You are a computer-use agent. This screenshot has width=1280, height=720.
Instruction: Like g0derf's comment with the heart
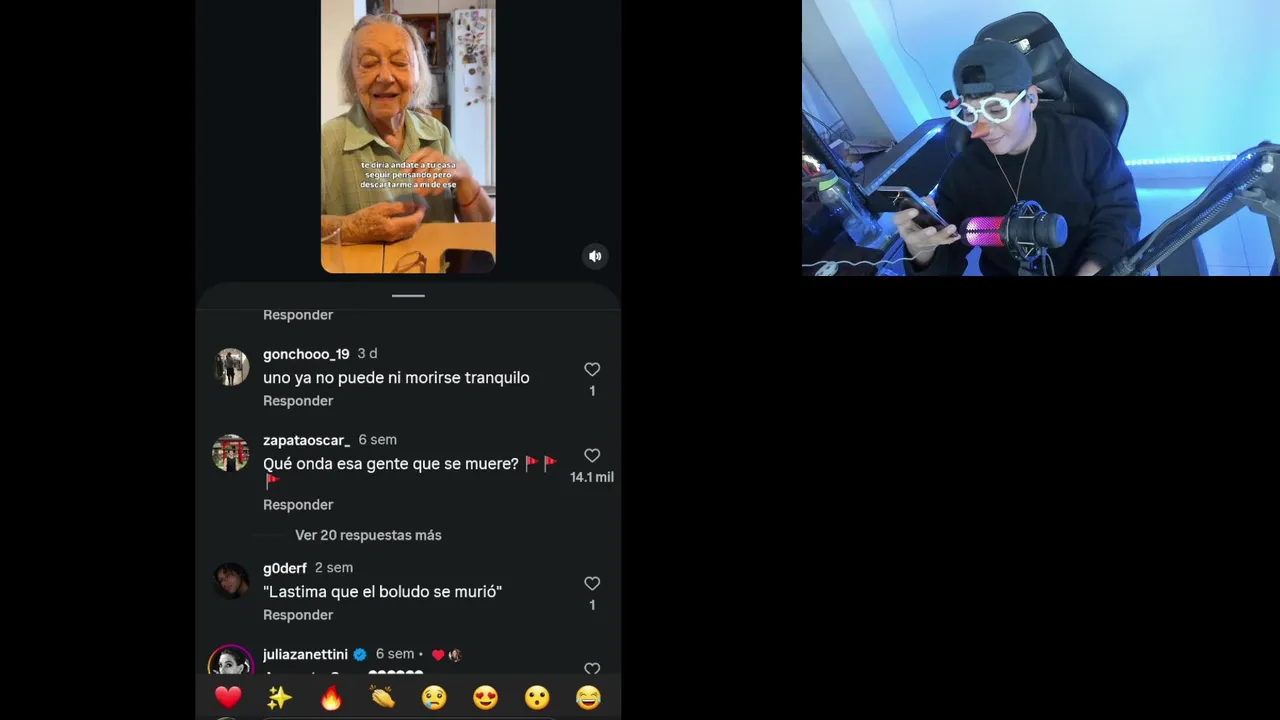pos(592,583)
